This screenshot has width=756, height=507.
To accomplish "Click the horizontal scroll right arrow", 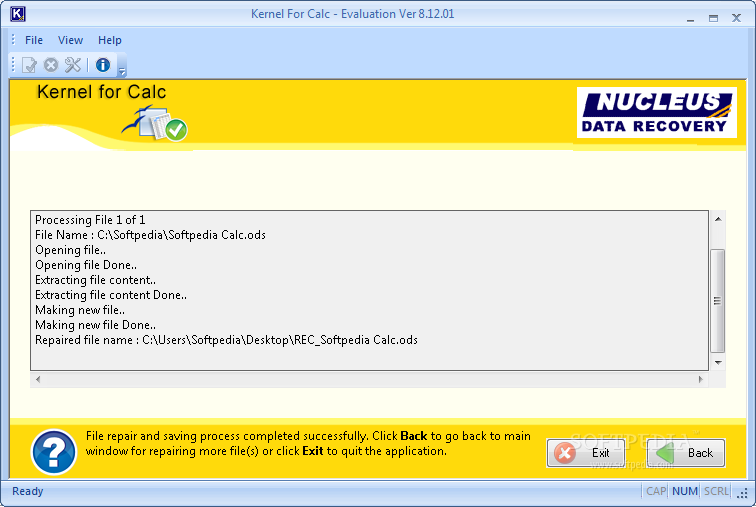I will tap(701, 379).
